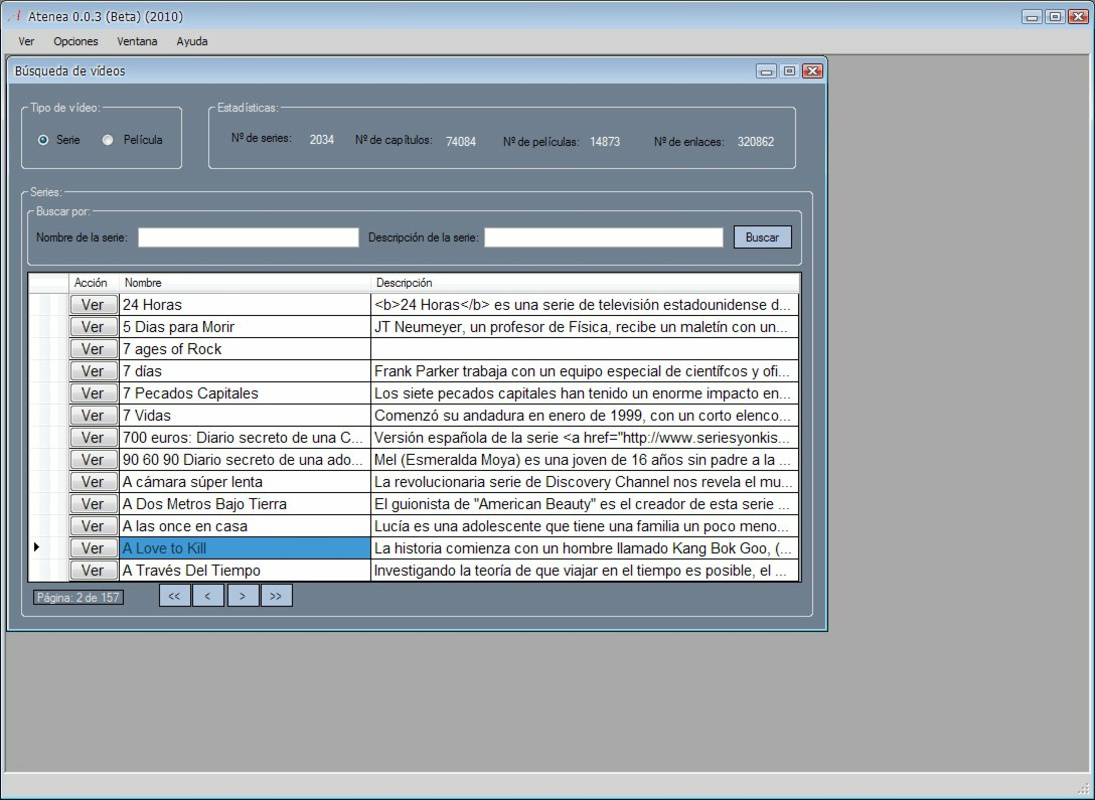1095x800 pixels.
Task: Select the 'A las once en casa' name cell
Action: click(x=244, y=526)
